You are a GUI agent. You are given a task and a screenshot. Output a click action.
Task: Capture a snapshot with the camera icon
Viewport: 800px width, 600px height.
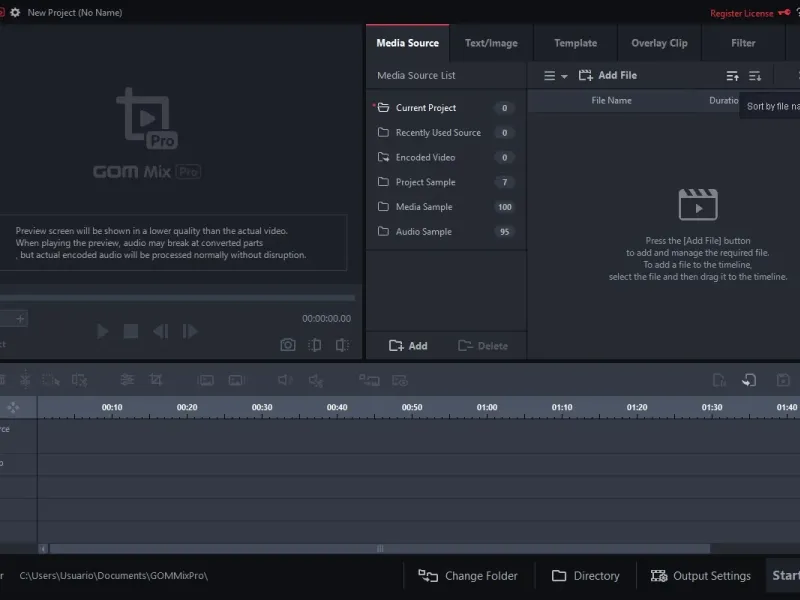point(288,345)
